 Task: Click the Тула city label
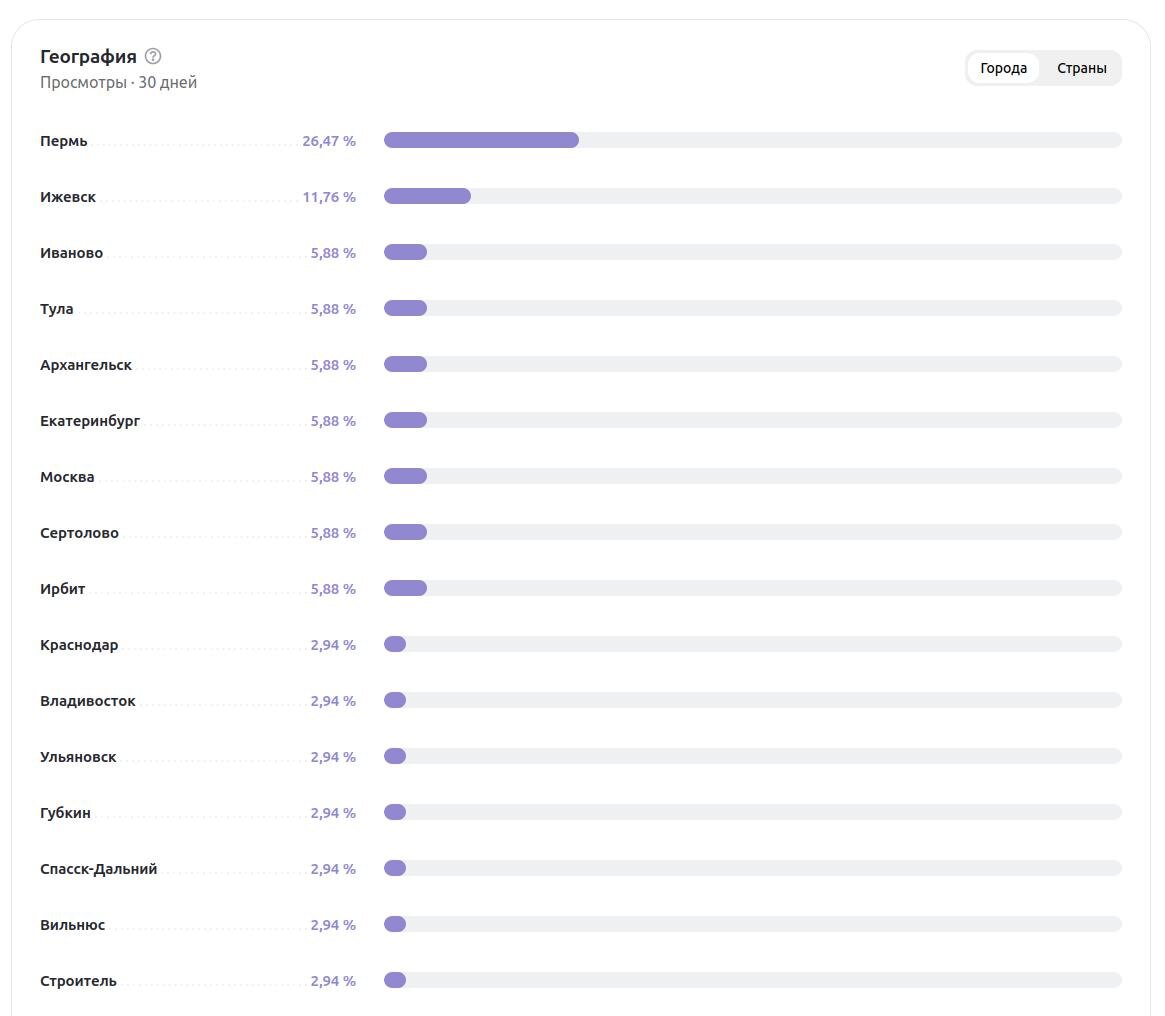(x=56, y=309)
